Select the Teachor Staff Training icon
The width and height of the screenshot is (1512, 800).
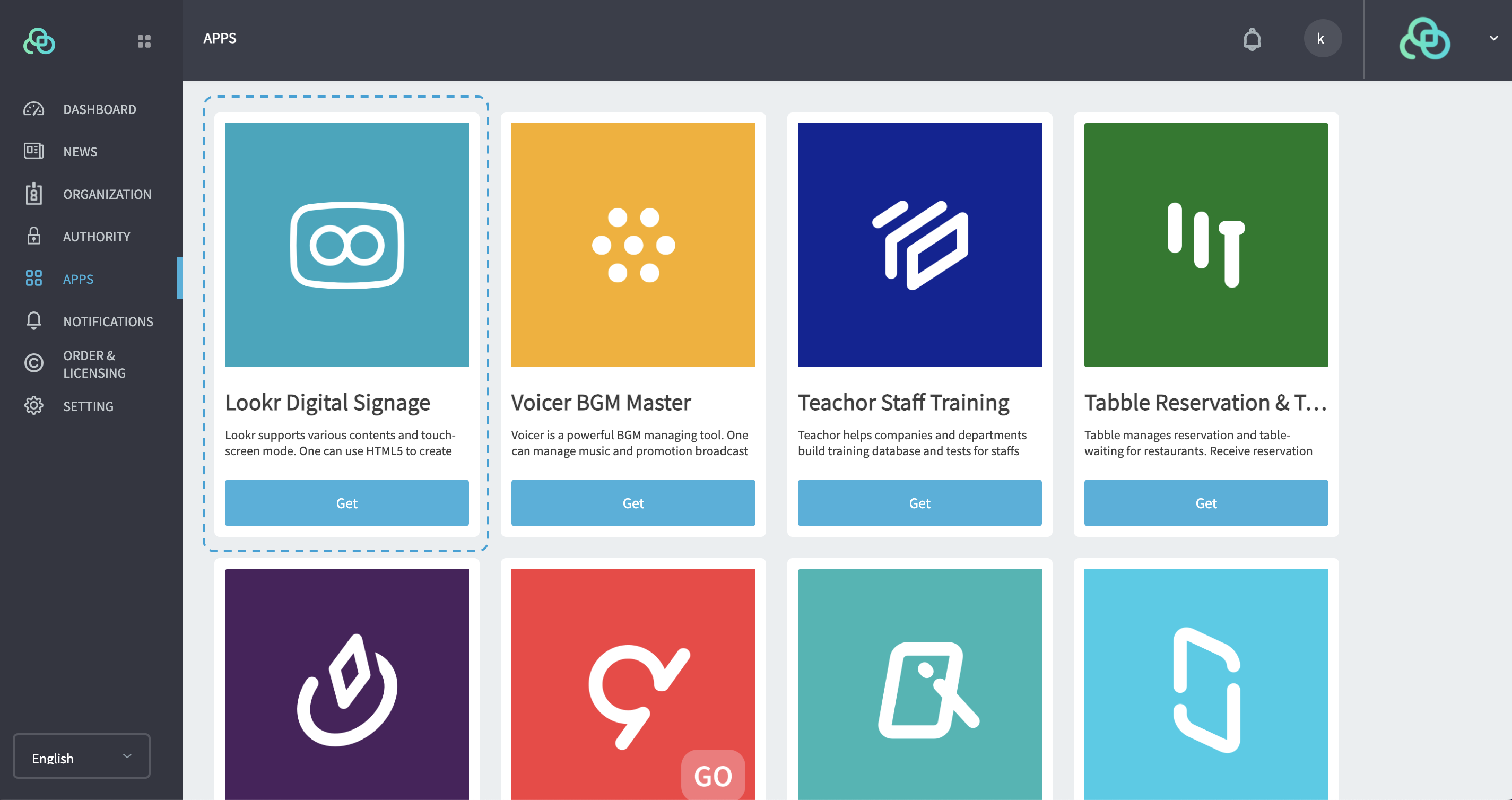tap(919, 245)
